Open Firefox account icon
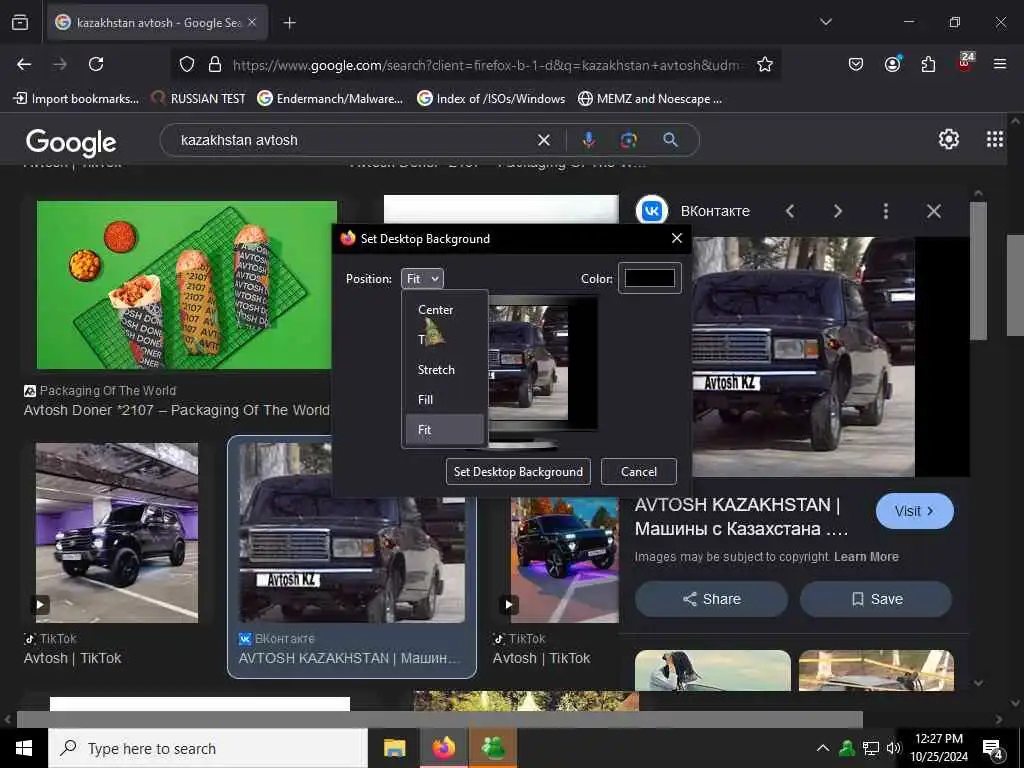The width and height of the screenshot is (1024, 768). point(892,64)
